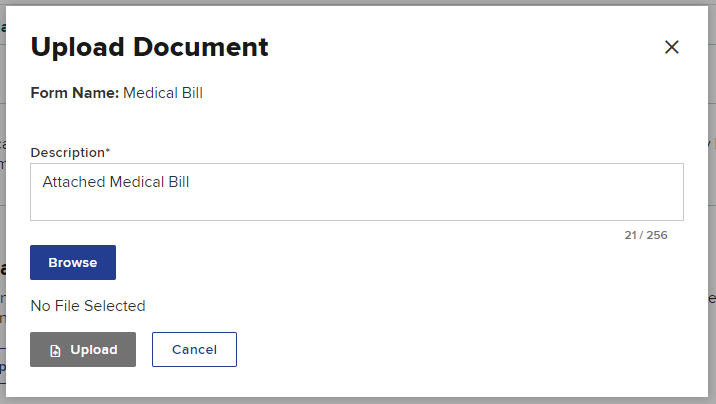Click the document icon on Upload button
The width and height of the screenshot is (716, 404).
point(56,351)
